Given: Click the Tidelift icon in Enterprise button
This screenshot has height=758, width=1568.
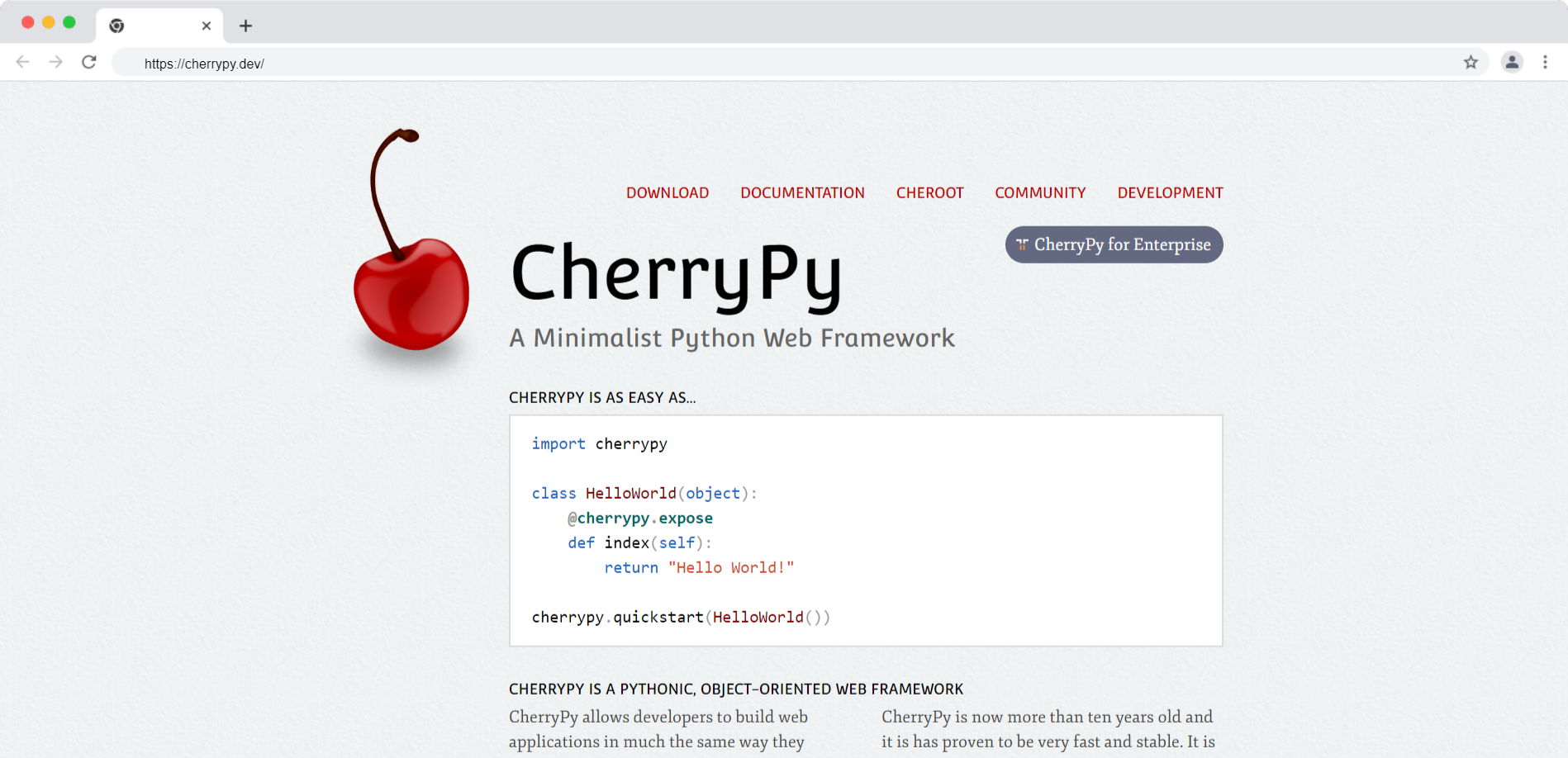Looking at the screenshot, I should coord(1022,244).
